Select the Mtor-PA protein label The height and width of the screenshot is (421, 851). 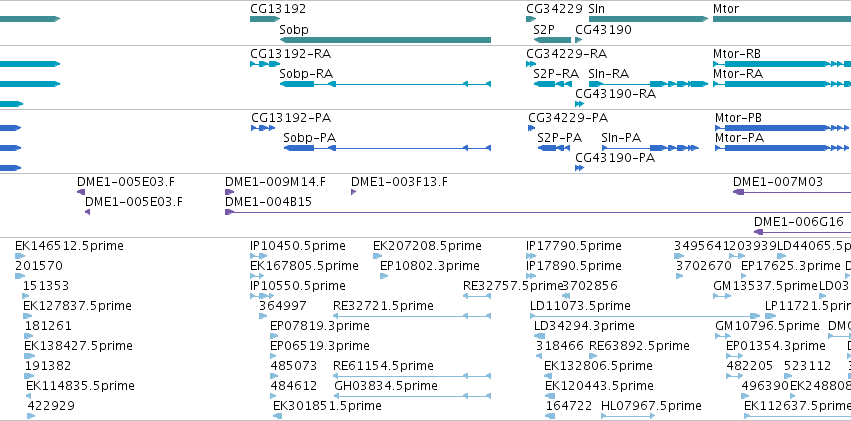coord(739,138)
